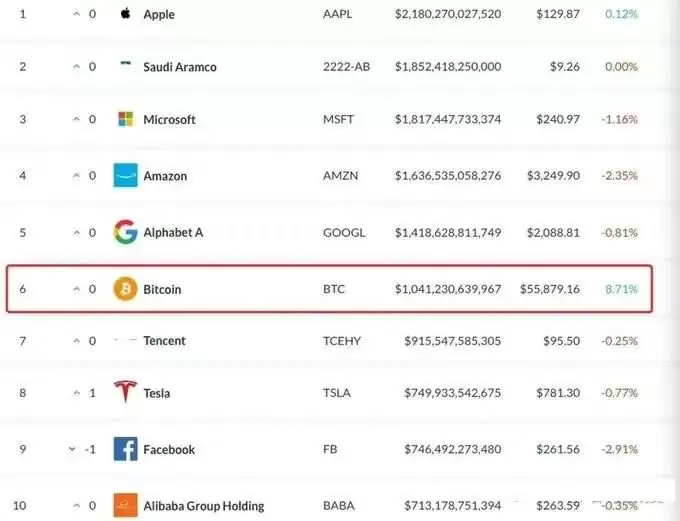Click Microsoft's market cap value
The image size is (680, 521).
[448, 120]
